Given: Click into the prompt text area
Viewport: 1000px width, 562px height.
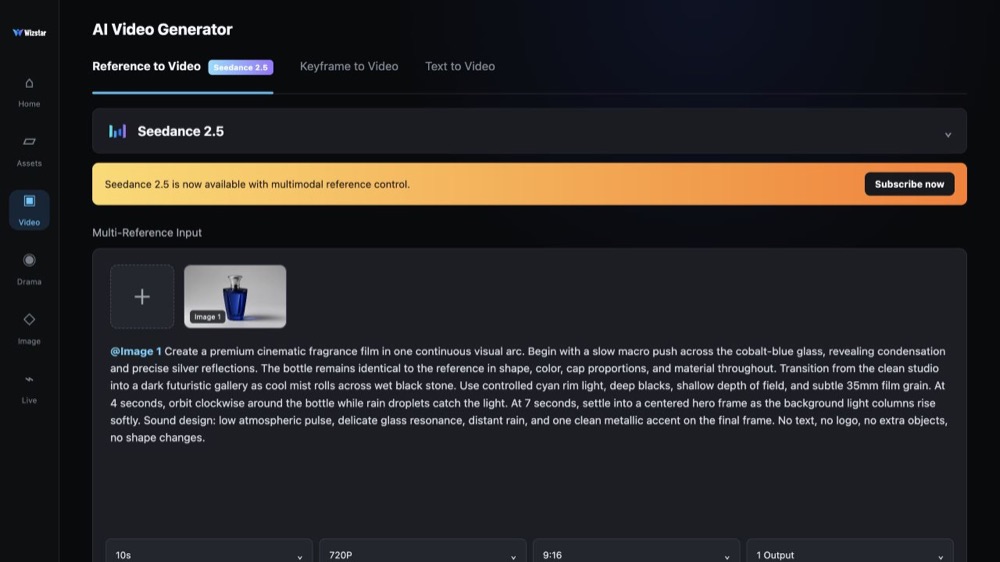Looking at the screenshot, I should click(x=529, y=394).
